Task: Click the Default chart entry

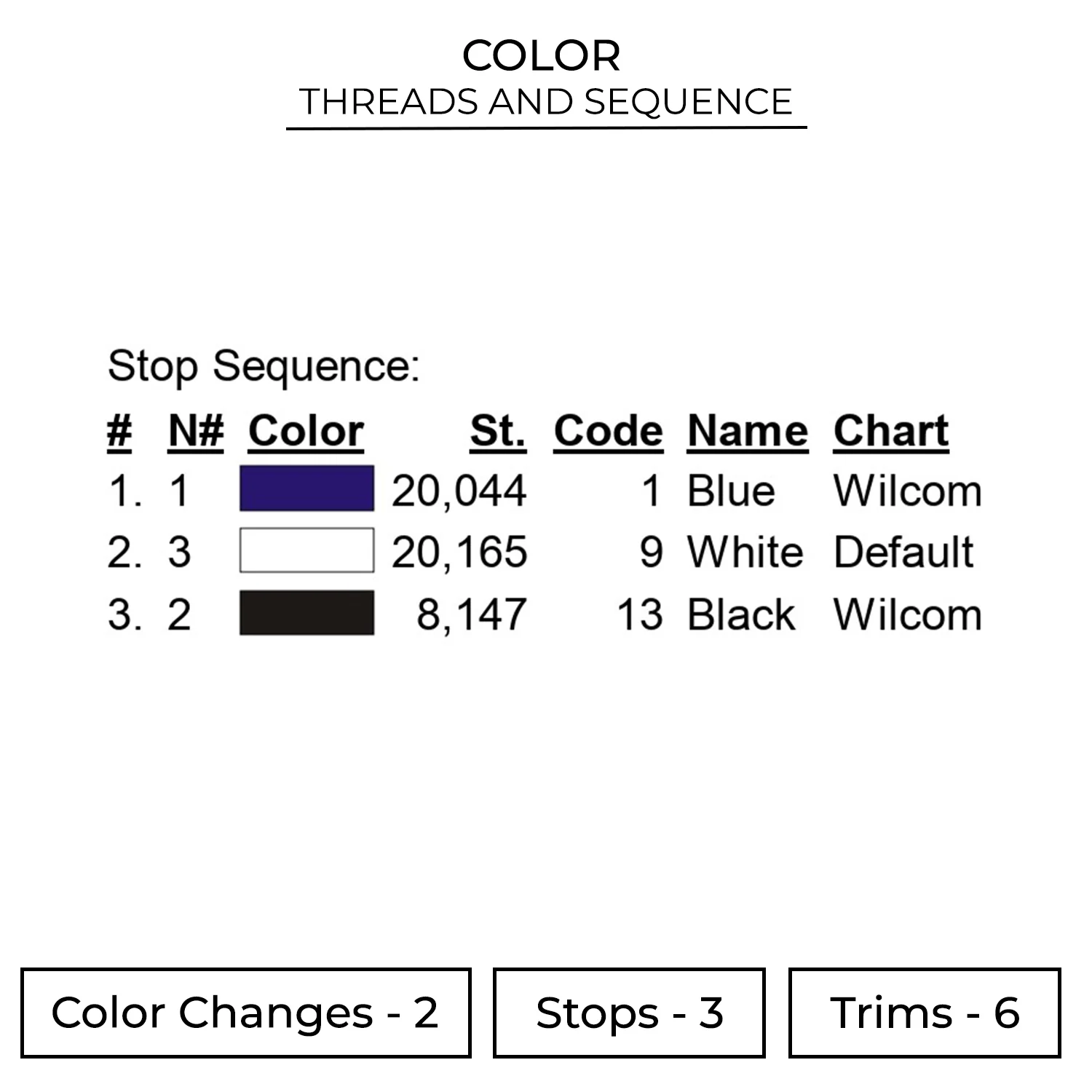Action: 903,552
